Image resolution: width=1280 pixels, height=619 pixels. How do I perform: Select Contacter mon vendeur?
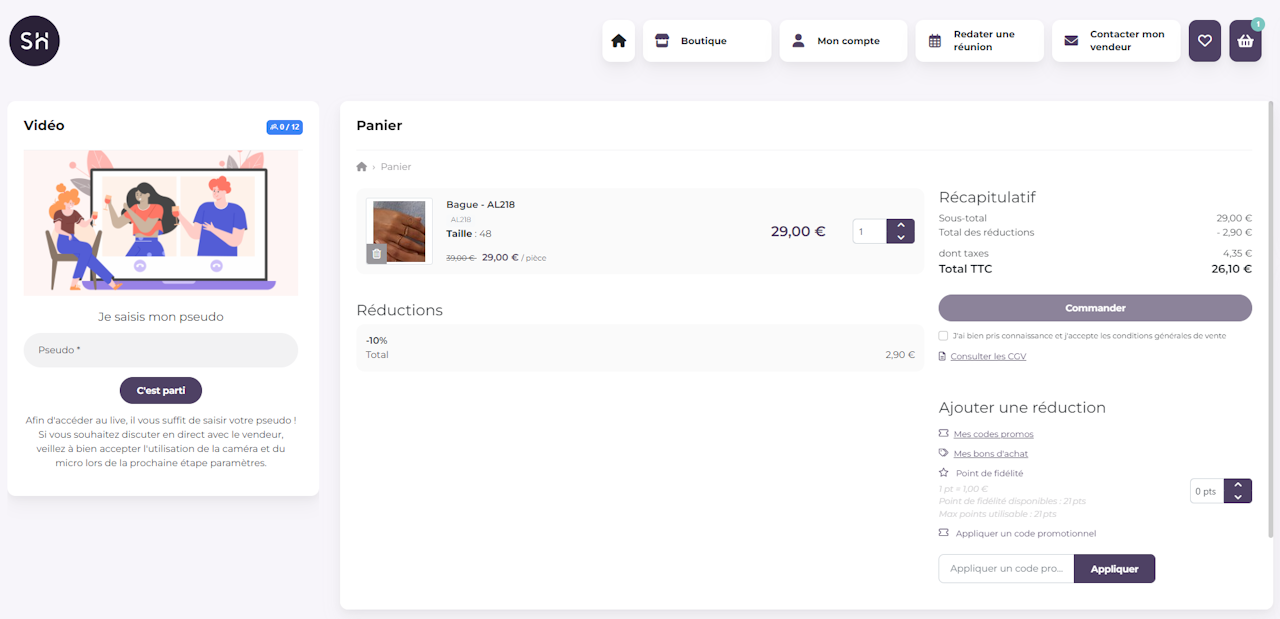1115,41
